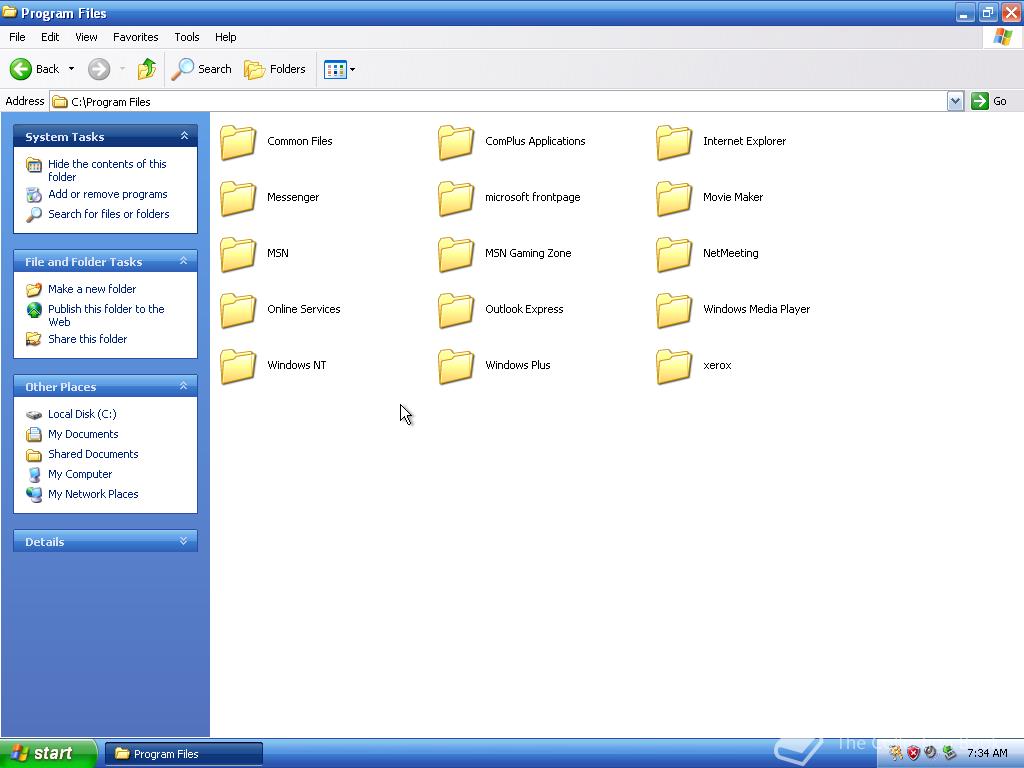Expand the address bar dropdown list
Image resolution: width=1024 pixels, height=768 pixels.
pyautogui.click(x=955, y=101)
